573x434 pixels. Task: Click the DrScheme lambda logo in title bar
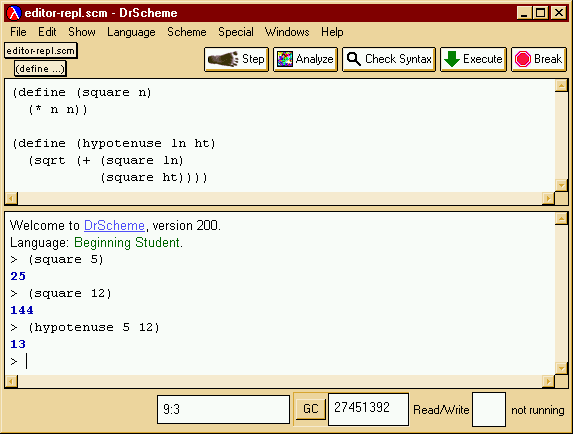tap(14, 13)
